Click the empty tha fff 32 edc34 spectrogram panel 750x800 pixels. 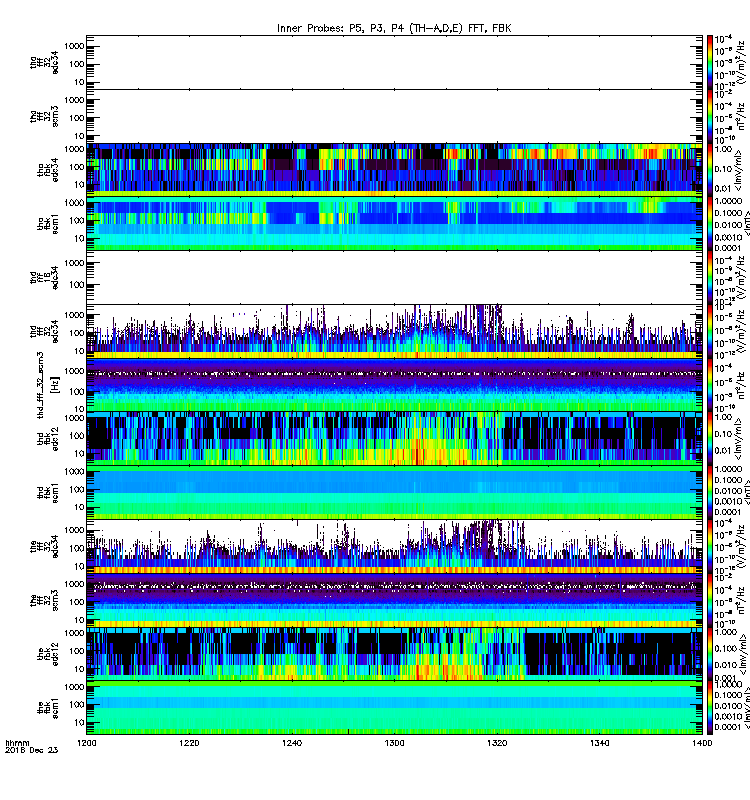394,62
